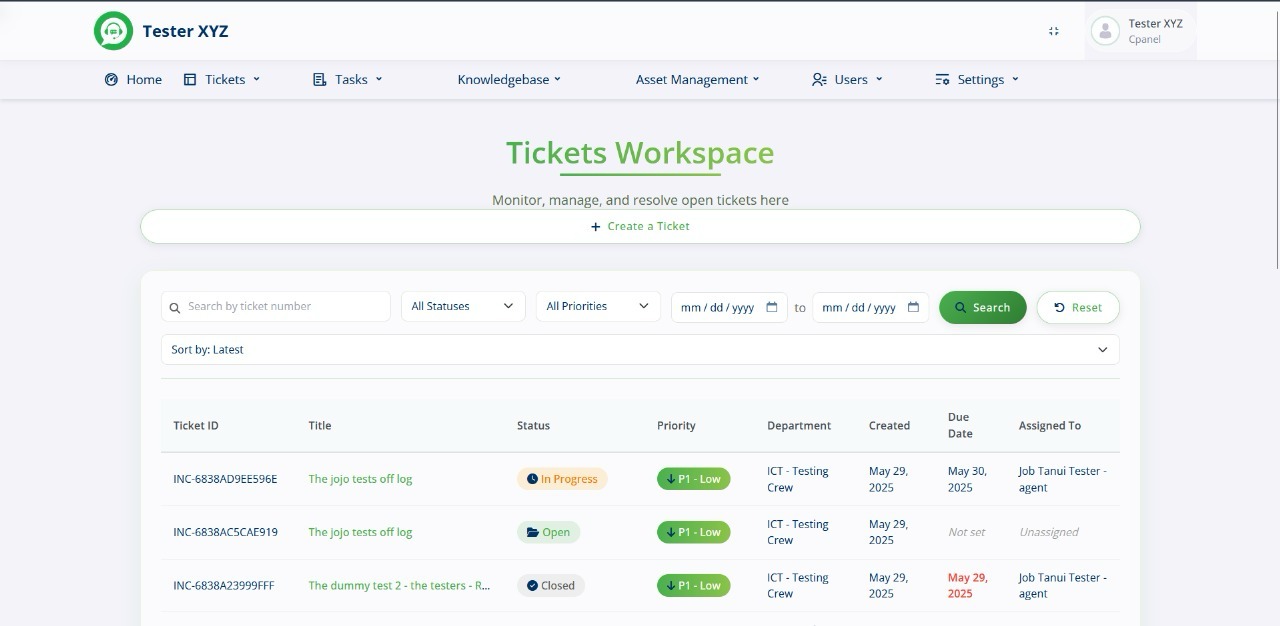Click P1 - Low badge for INC-6838A23999FFF
Screen dimensions: 1280x626
click(693, 586)
